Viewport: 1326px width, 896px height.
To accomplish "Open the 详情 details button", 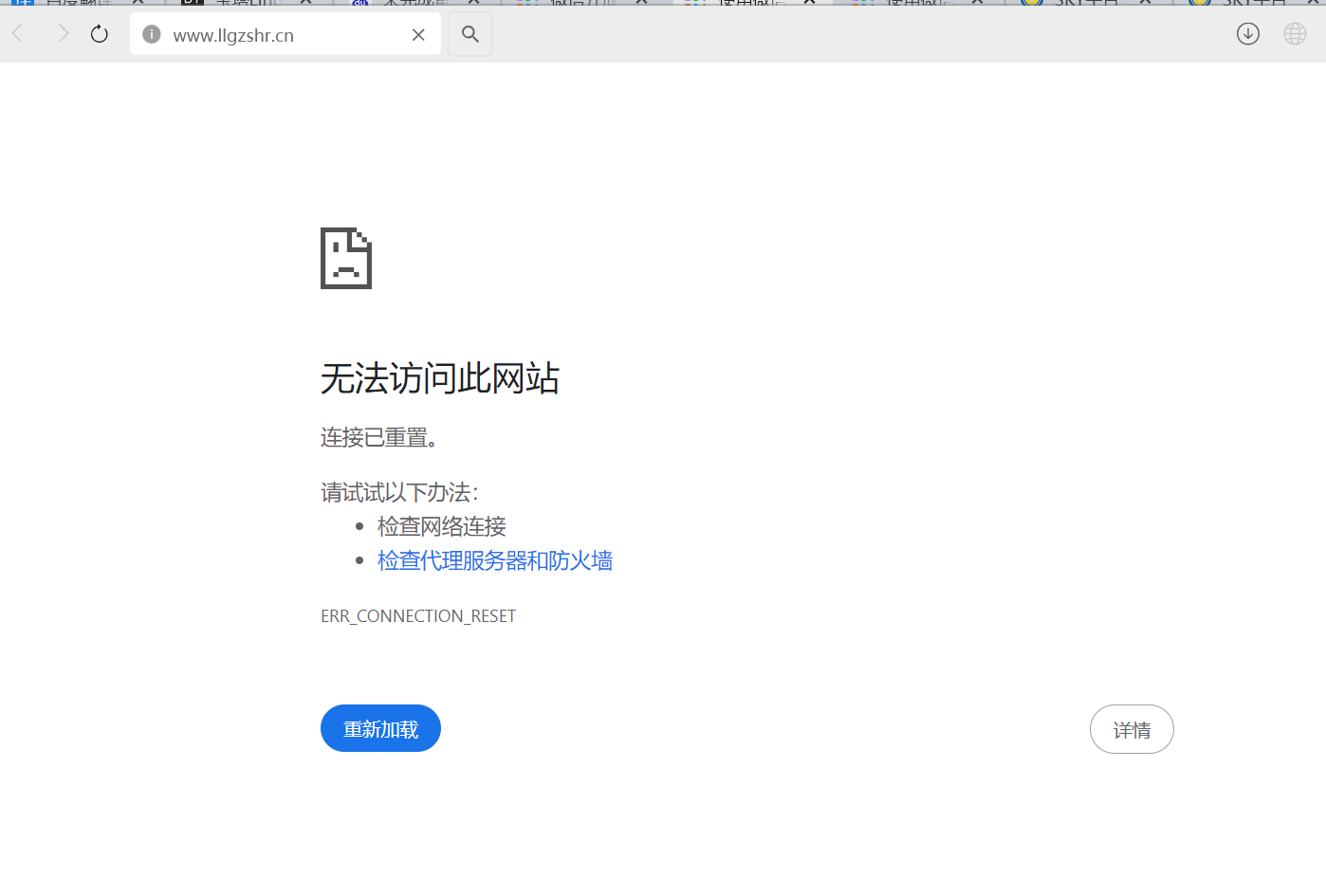I will pos(1132,729).
